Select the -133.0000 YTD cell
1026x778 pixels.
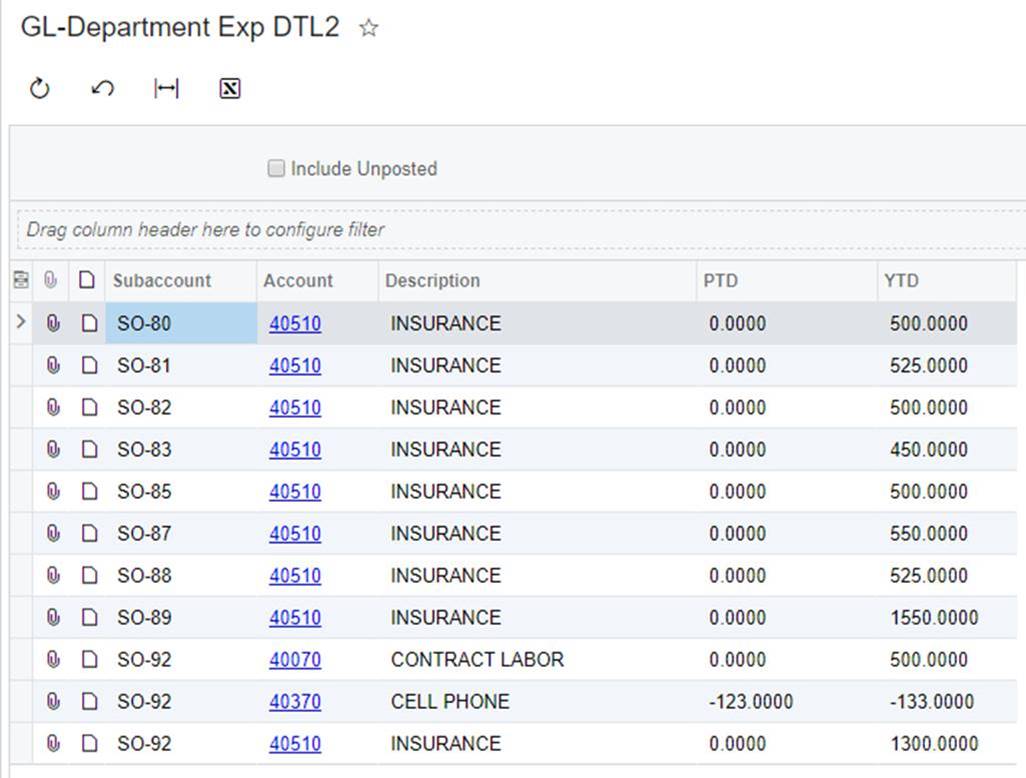947,701
